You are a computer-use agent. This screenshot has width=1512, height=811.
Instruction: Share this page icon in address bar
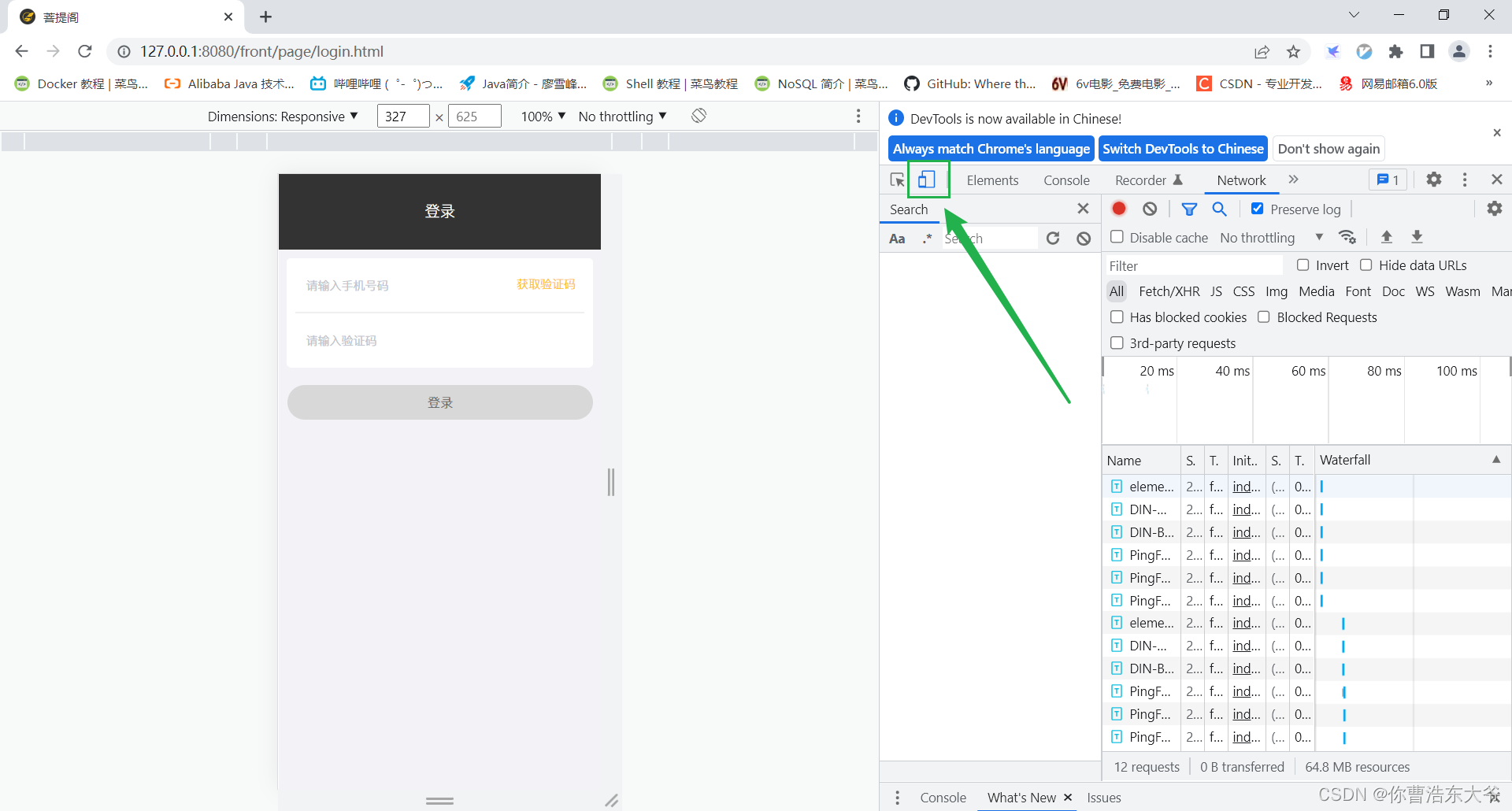1262,52
